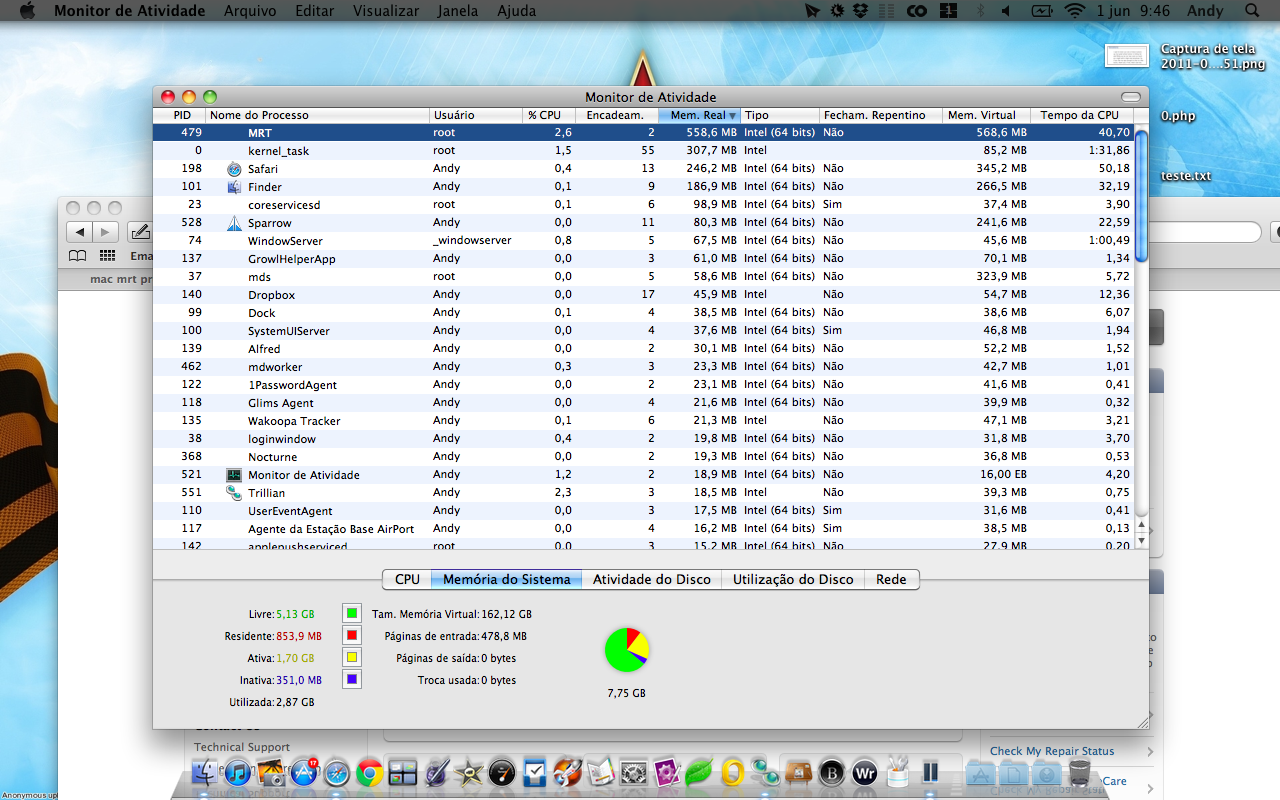This screenshot has width=1280, height=800.
Task: Click the green Livre color swatch
Action: [x=351, y=613]
